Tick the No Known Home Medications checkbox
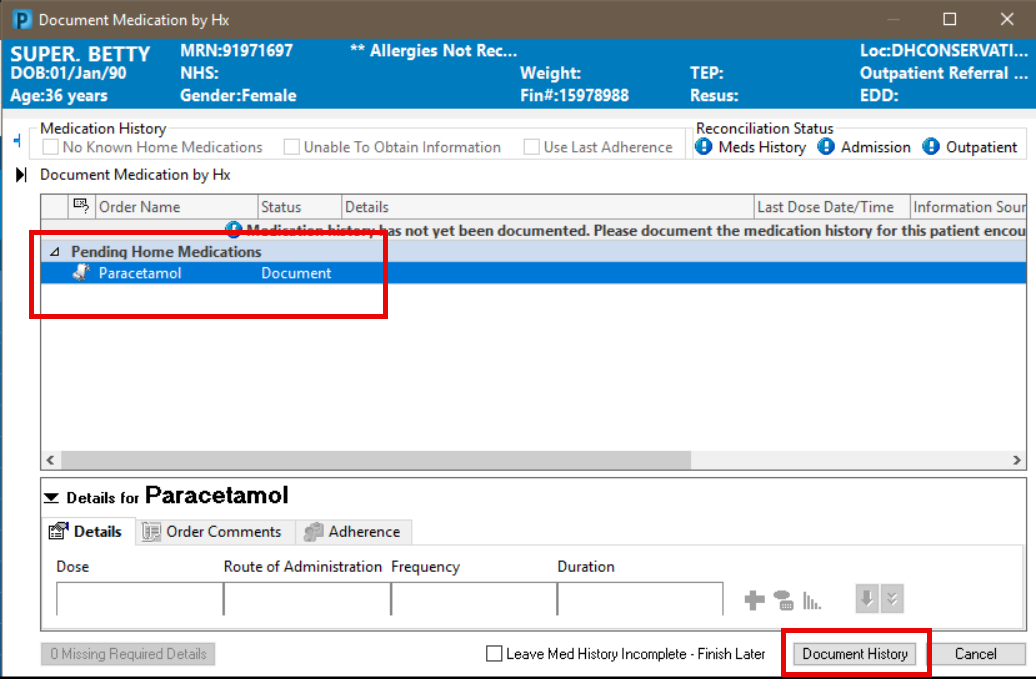 (51, 147)
